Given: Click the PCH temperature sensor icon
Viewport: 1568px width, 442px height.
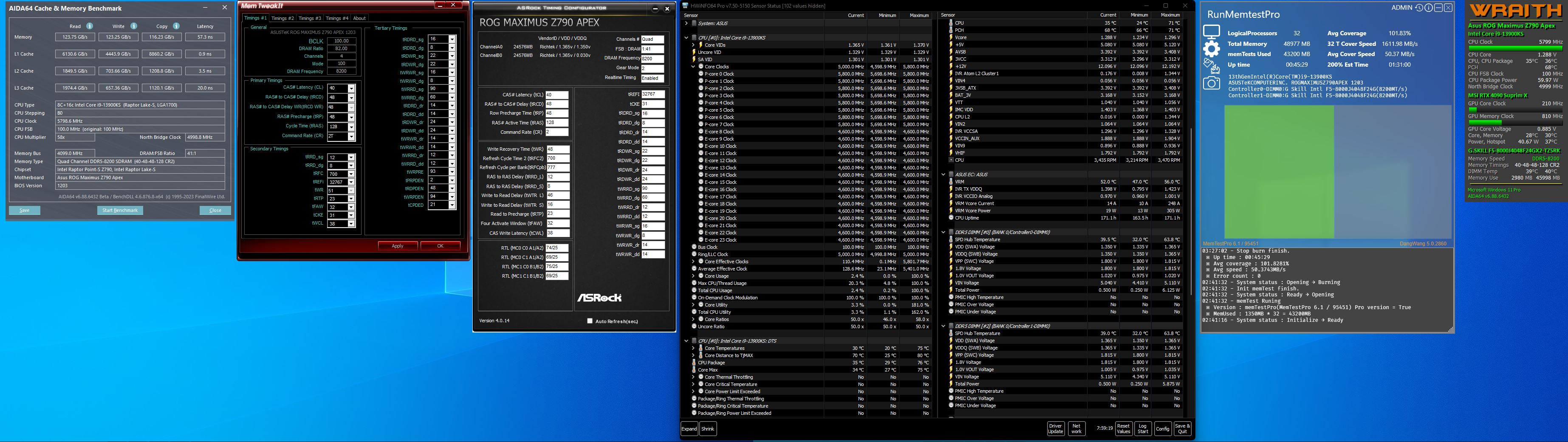Looking at the screenshot, I should tap(951, 31).
